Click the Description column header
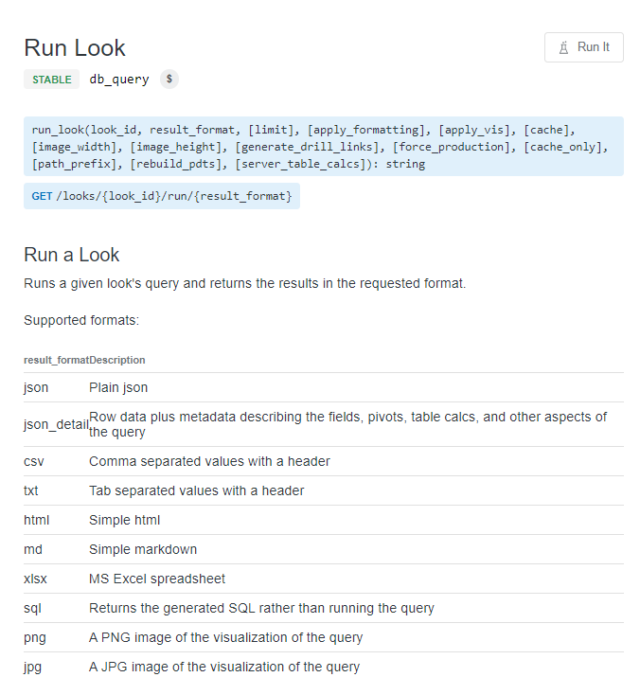Screen dimensions: 640x695 (x=117, y=359)
